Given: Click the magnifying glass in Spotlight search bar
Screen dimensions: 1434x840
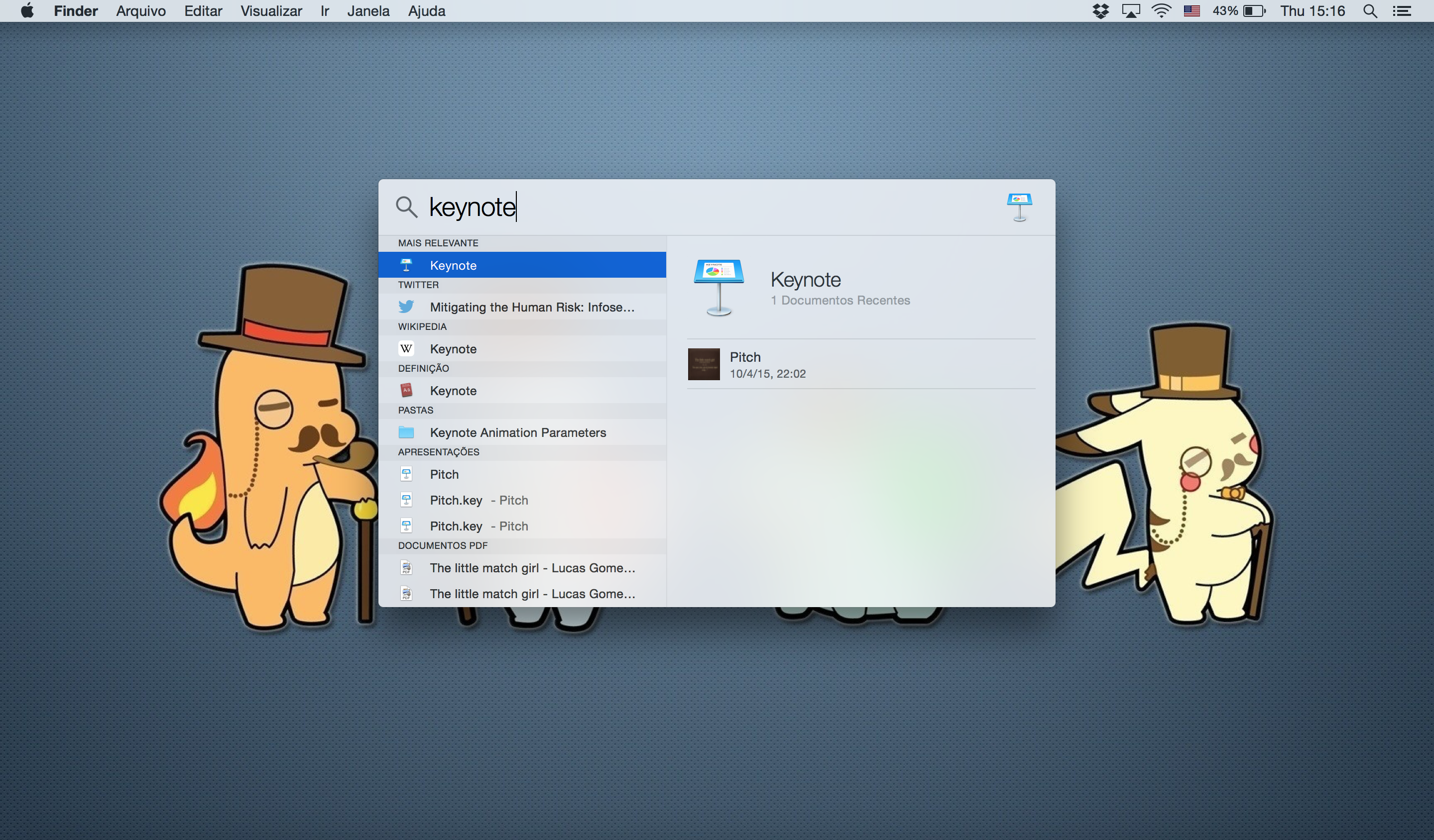Looking at the screenshot, I should (406, 207).
